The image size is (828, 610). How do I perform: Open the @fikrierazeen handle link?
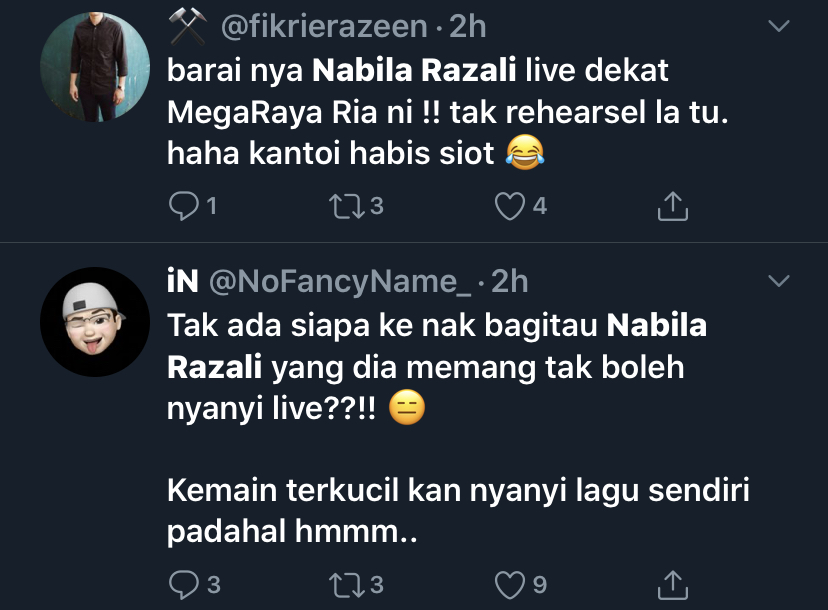click(323, 27)
